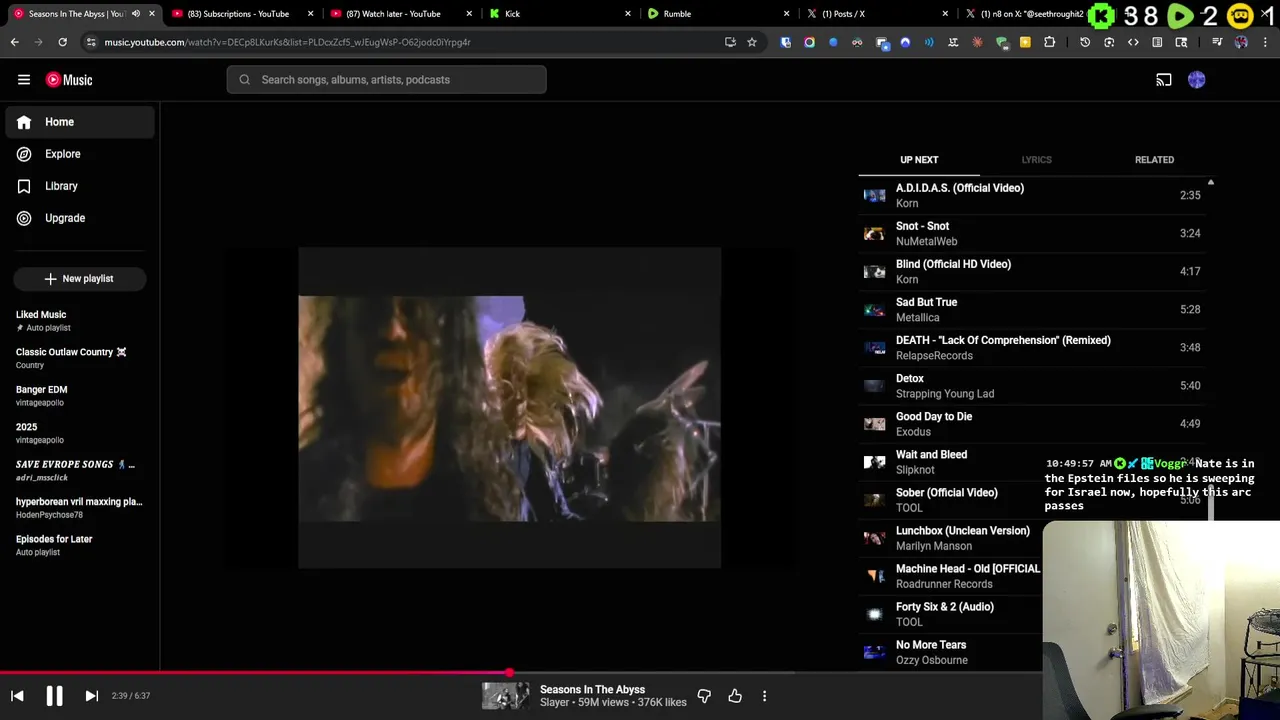Click the YouTube Music logo
The image size is (1280, 720).
[x=69, y=80]
